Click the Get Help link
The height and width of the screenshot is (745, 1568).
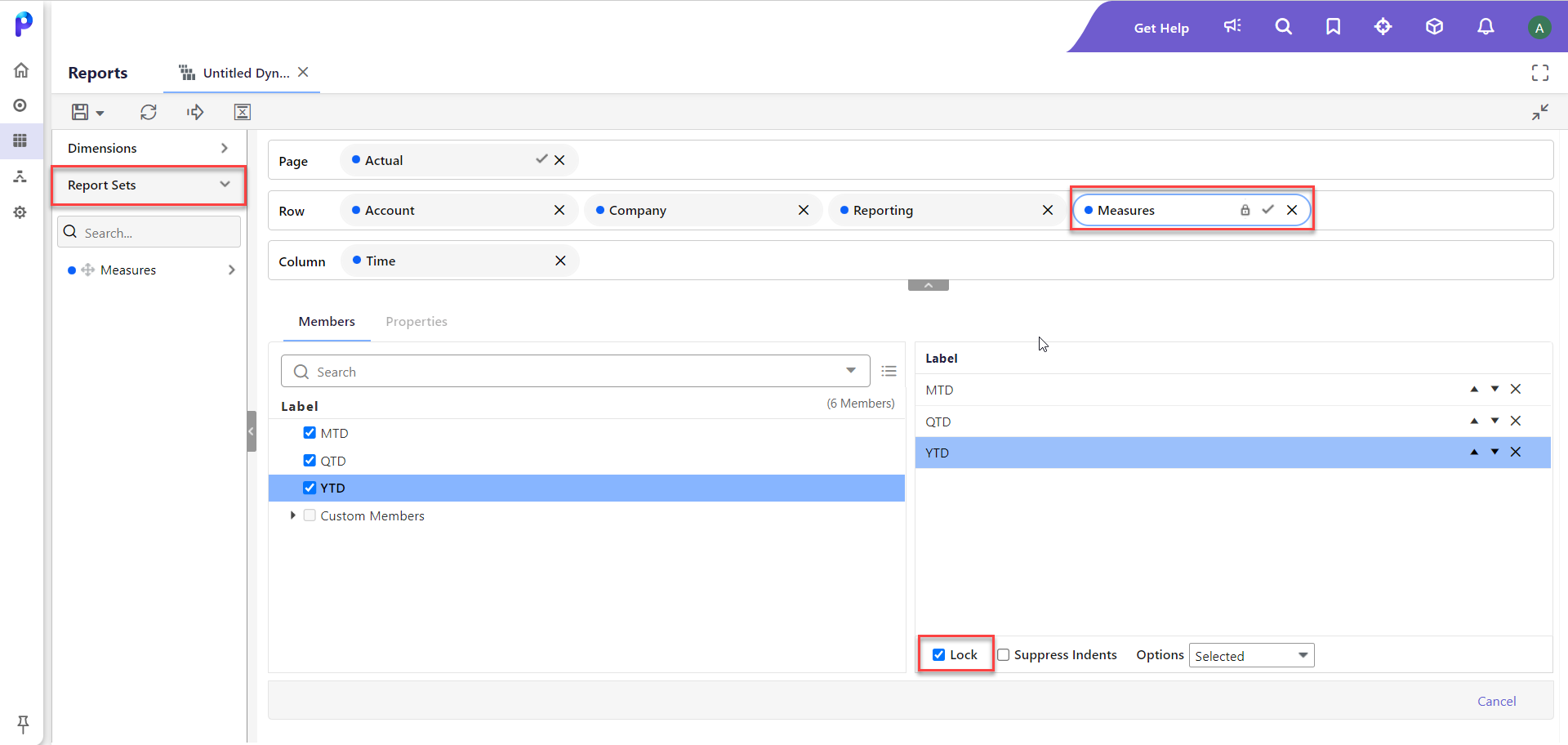coord(1161,28)
